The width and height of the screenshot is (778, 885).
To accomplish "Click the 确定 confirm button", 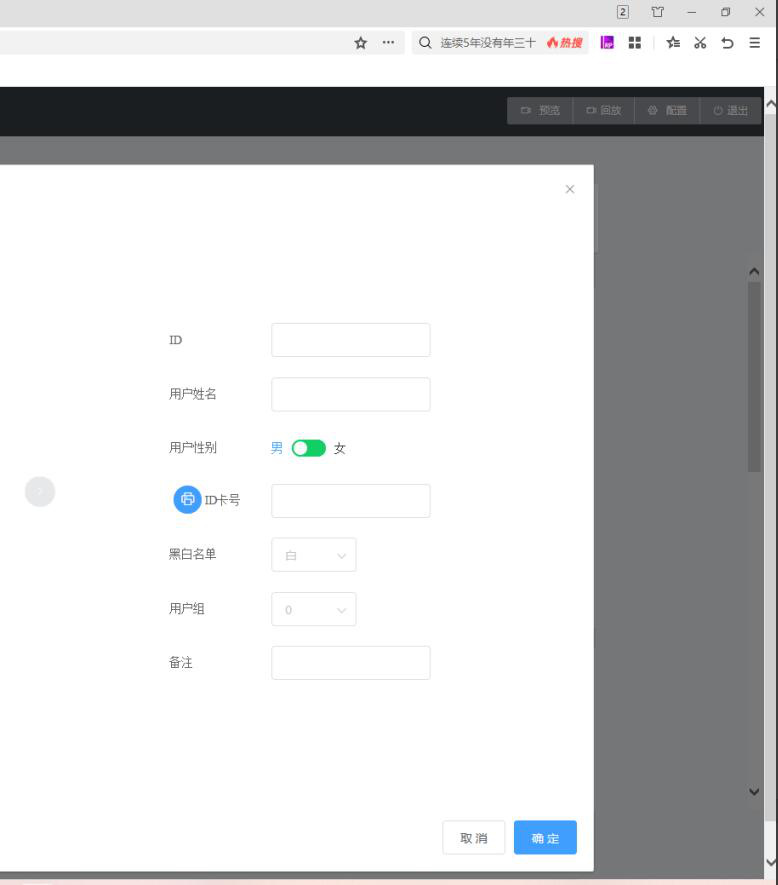I will (x=545, y=838).
